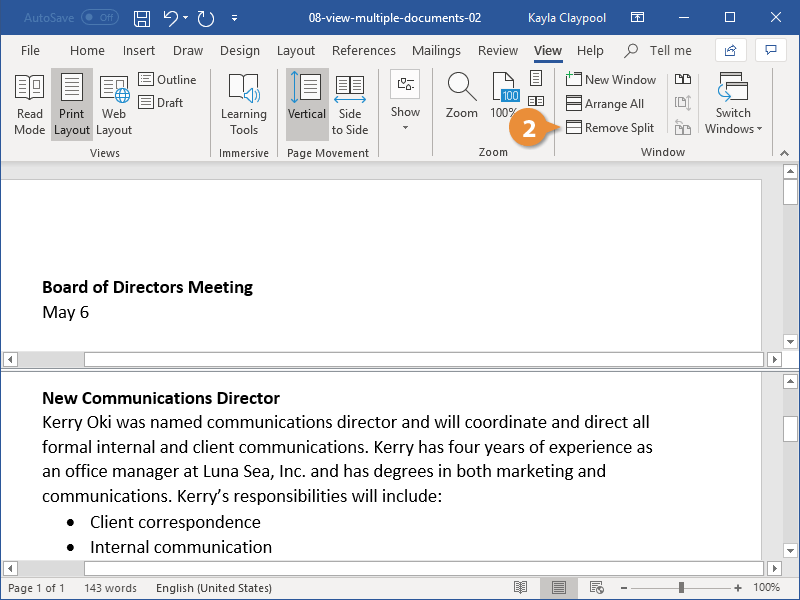This screenshot has width=800, height=600.
Task: Open Learning Tools
Action: click(x=244, y=104)
